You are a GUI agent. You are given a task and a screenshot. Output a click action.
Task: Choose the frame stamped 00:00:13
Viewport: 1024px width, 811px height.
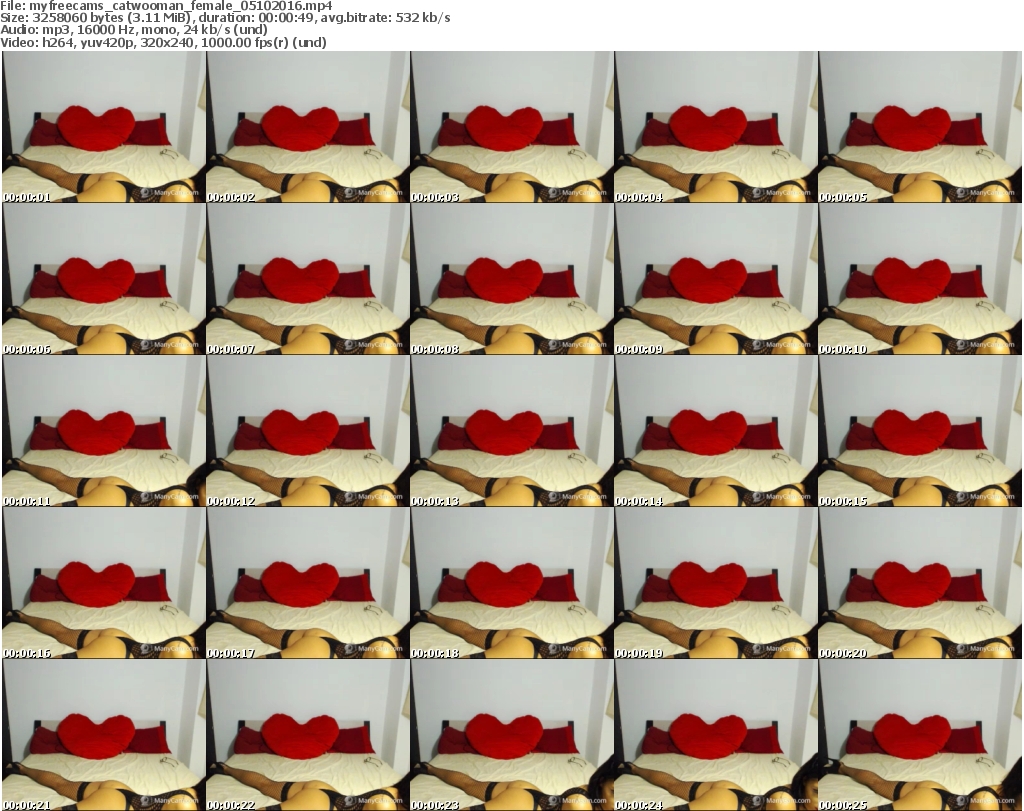pos(511,431)
